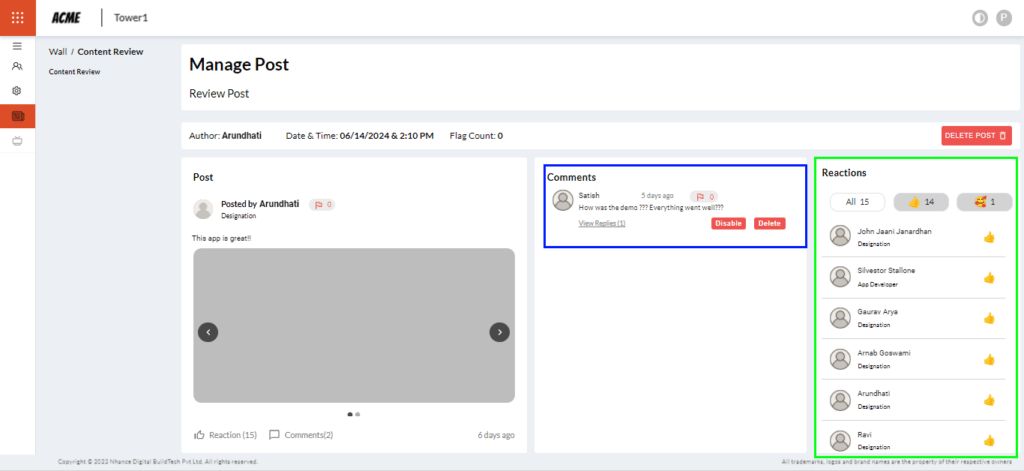Click the profile avatar labeled P

1003,18
